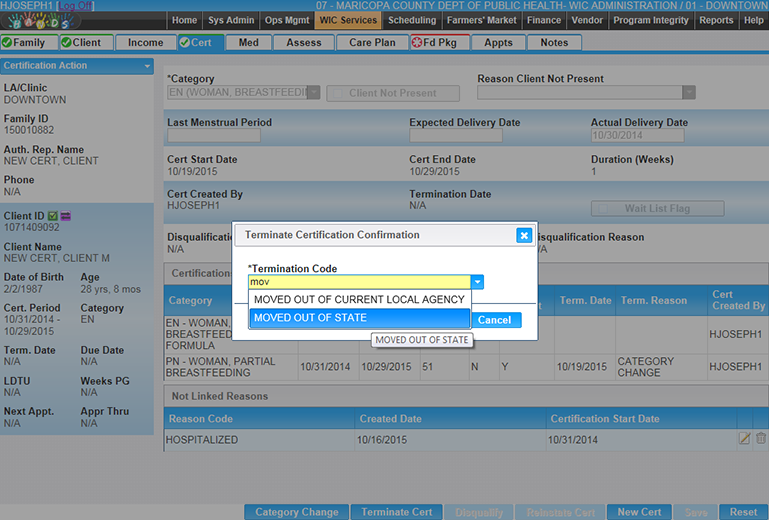The image size is (769, 520).
Task: Expand the Certification Action panel menu
Action: (x=148, y=66)
